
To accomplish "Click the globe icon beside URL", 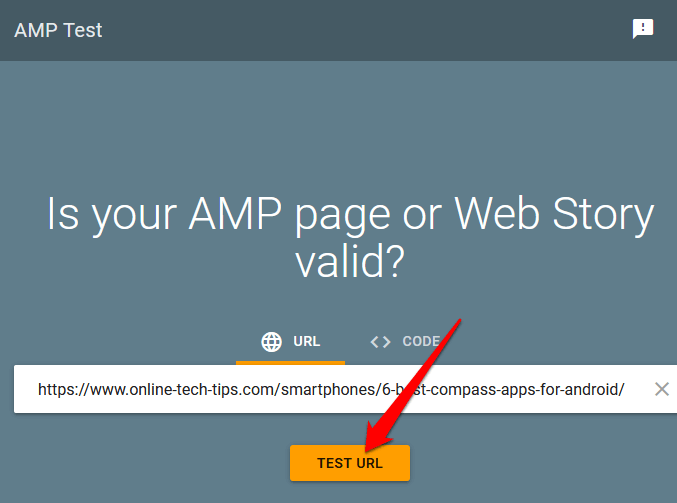I will tap(271, 342).
